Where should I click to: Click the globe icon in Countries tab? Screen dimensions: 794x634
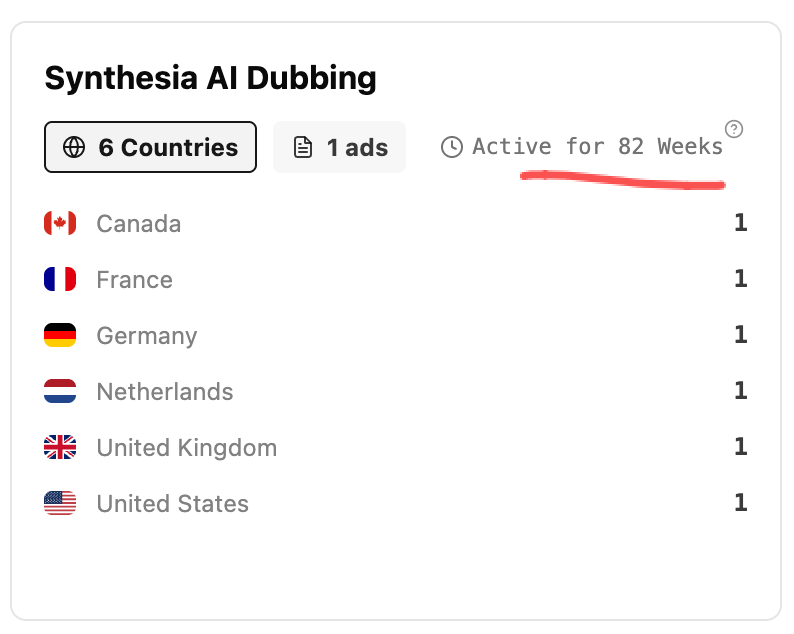pyautogui.click(x=74, y=147)
